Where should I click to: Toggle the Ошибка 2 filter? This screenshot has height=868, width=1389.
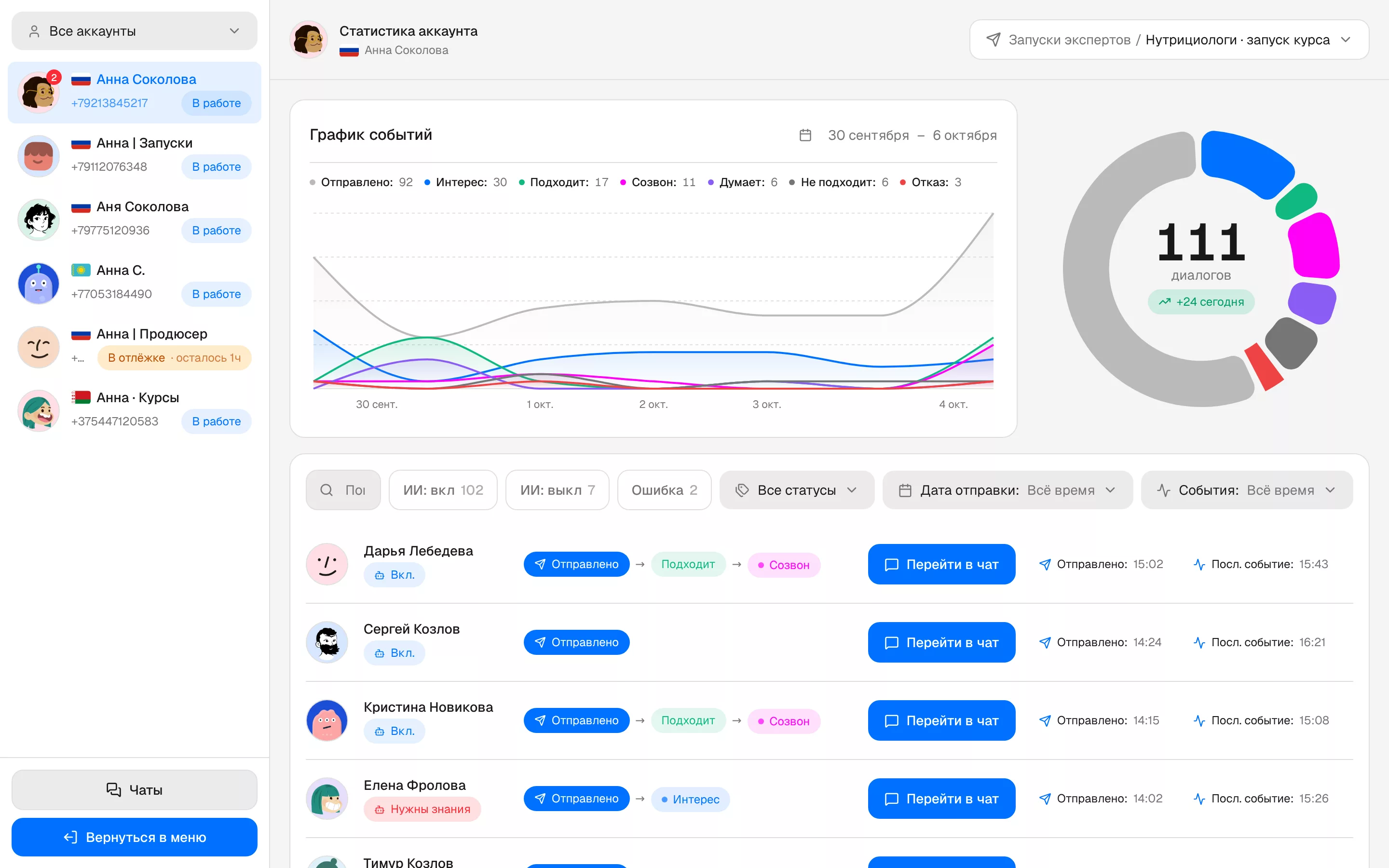pos(664,489)
